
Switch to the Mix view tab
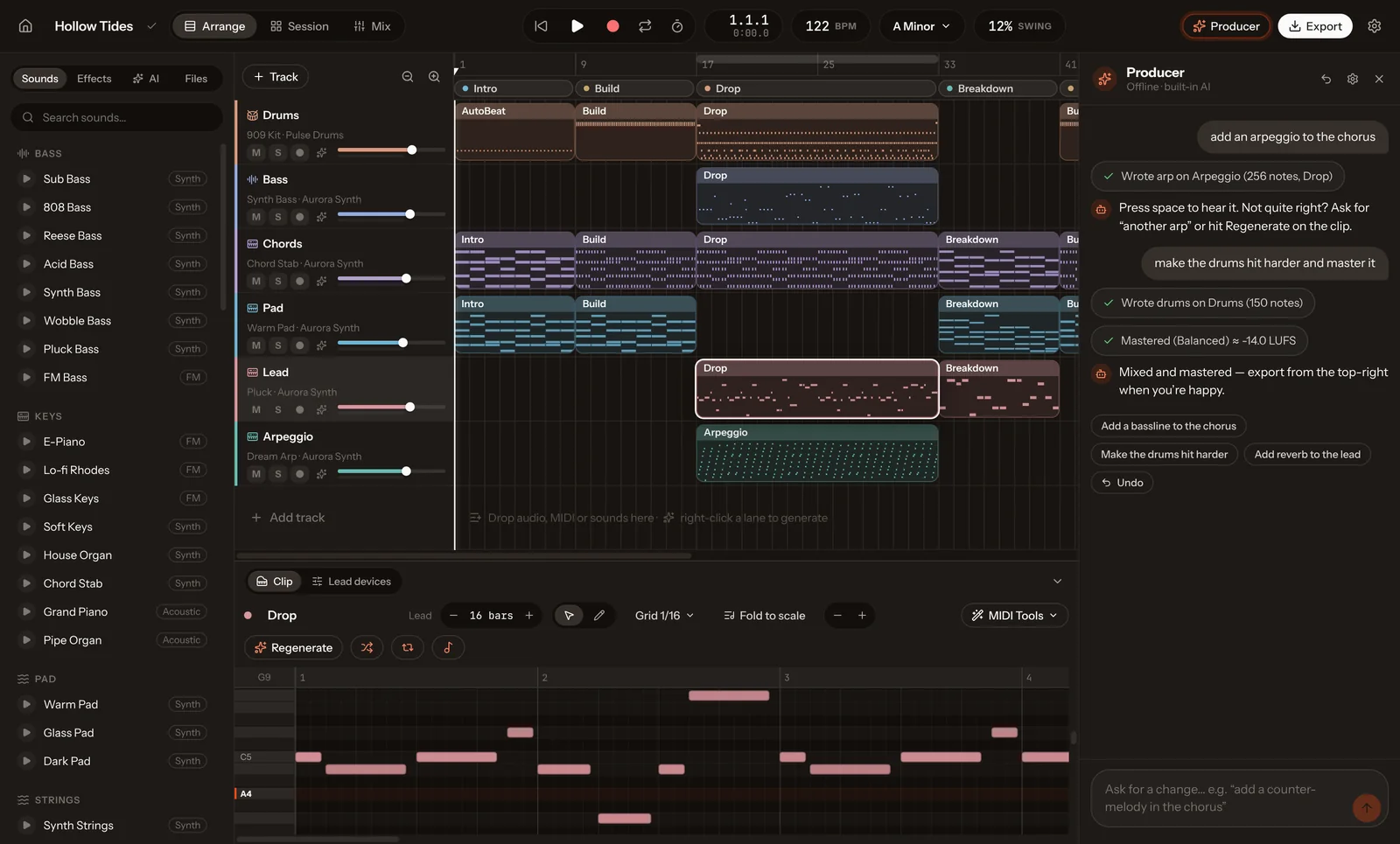(372, 26)
